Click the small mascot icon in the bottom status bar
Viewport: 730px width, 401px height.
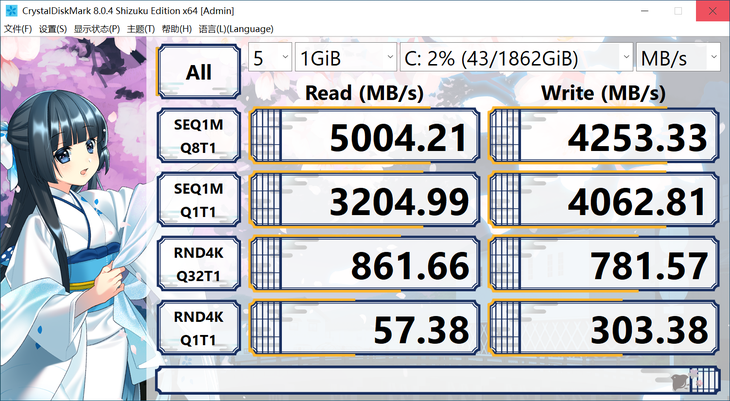680,381
